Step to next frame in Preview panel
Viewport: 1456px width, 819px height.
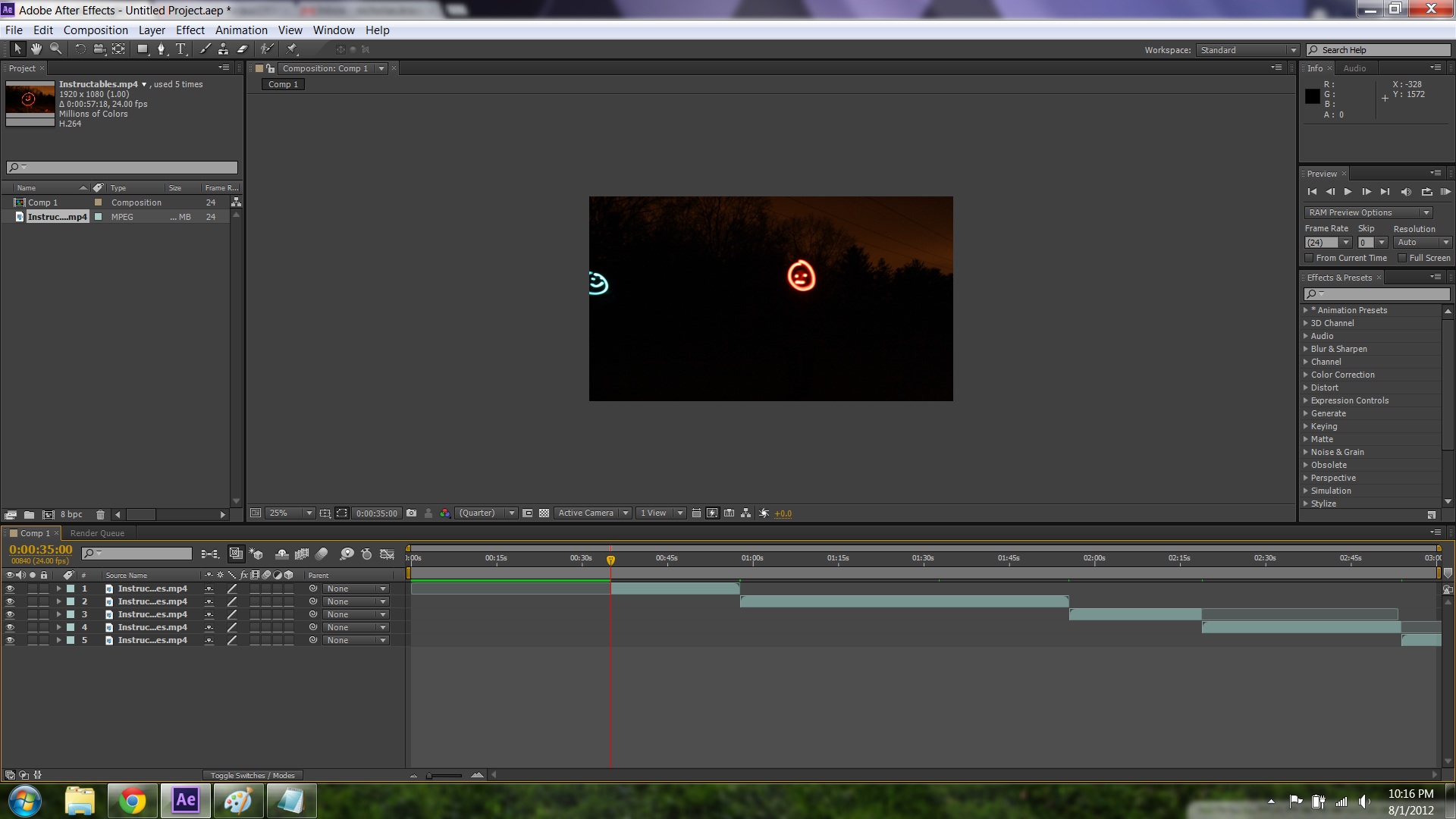point(1367,192)
